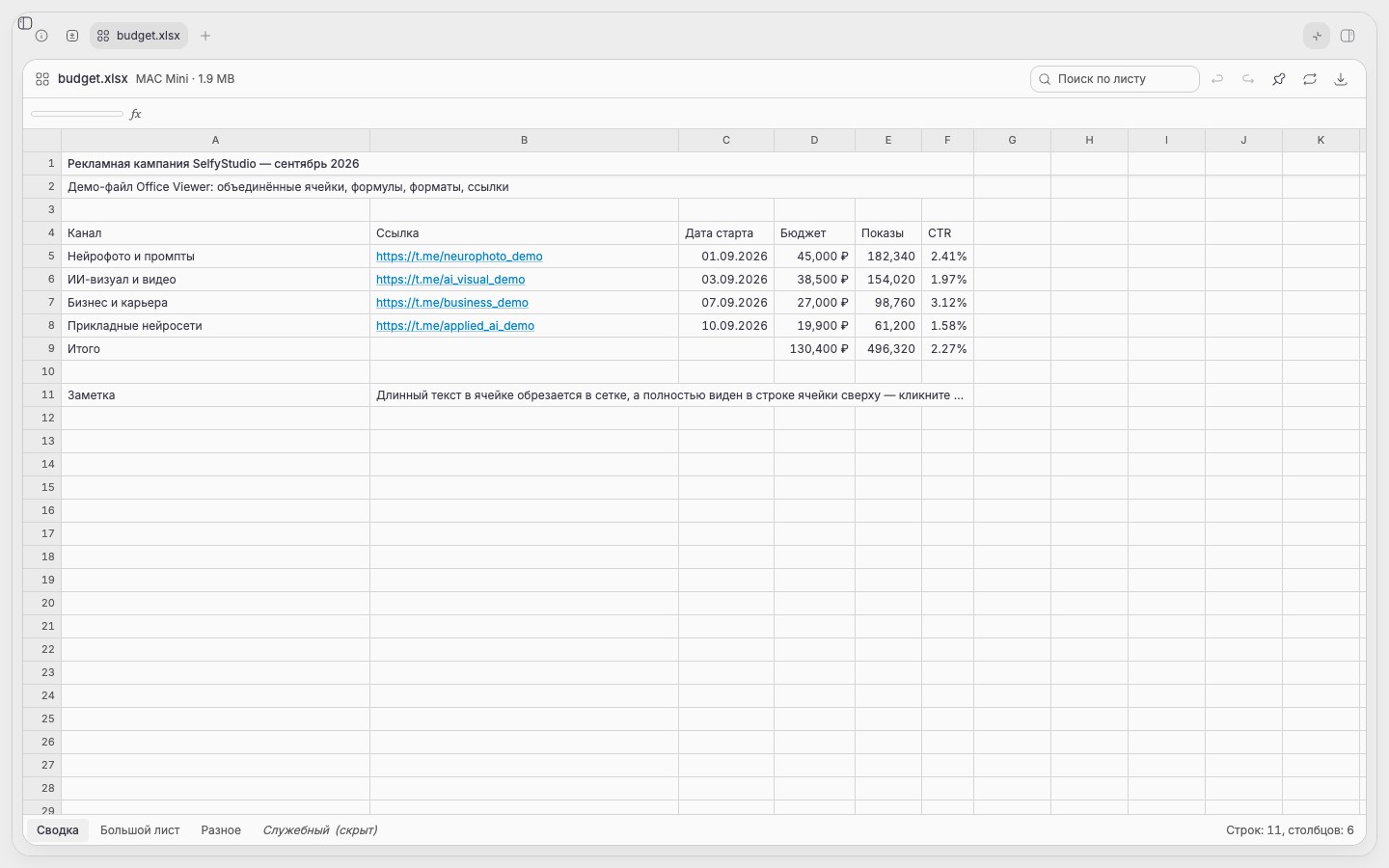The height and width of the screenshot is (868, 1389).
Task: Select the long note cell starting Длинный текст
Action: coord(672,395)
